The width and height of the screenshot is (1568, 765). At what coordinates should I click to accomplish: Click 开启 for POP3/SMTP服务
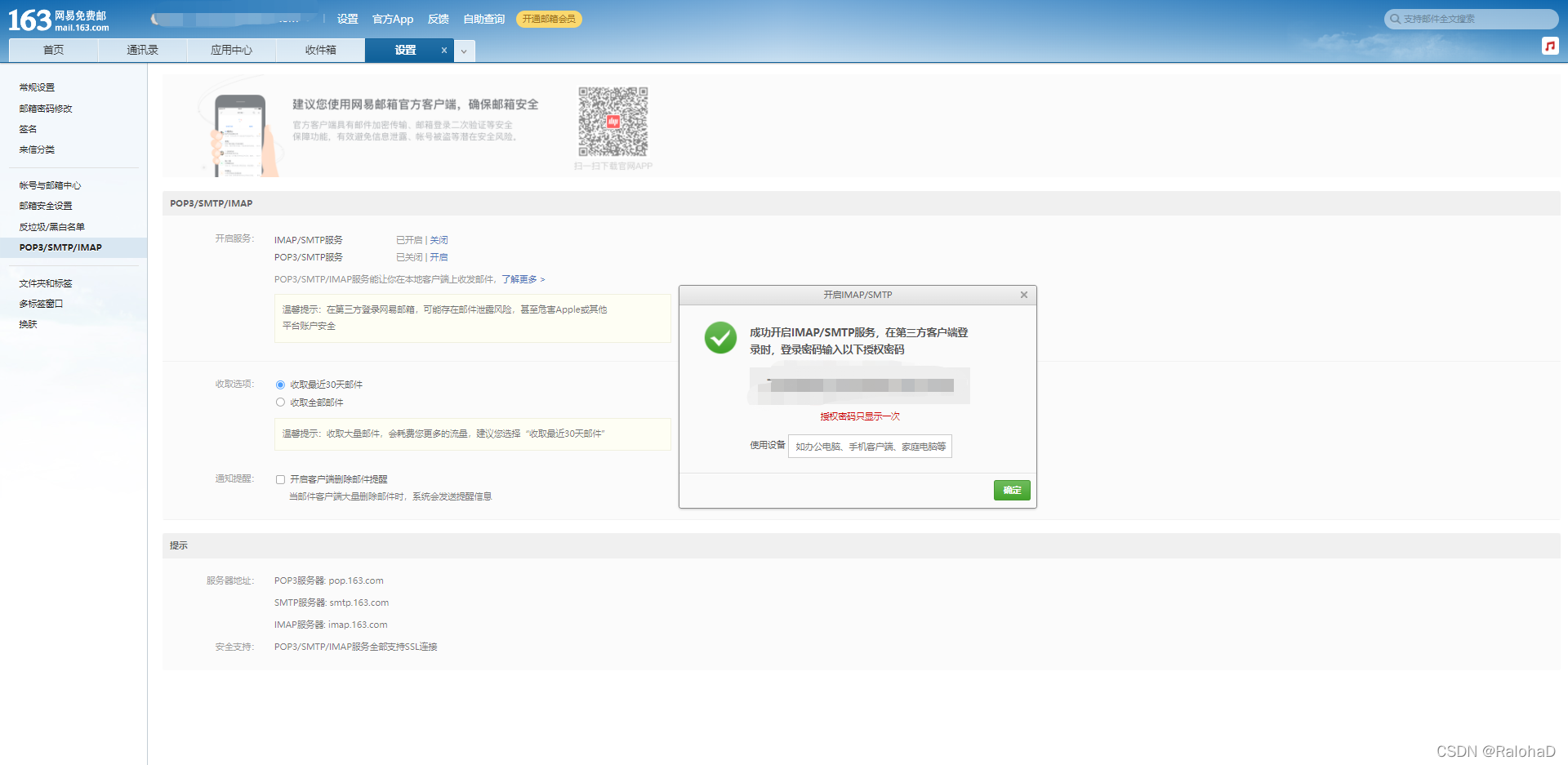[x=439, y=257]
